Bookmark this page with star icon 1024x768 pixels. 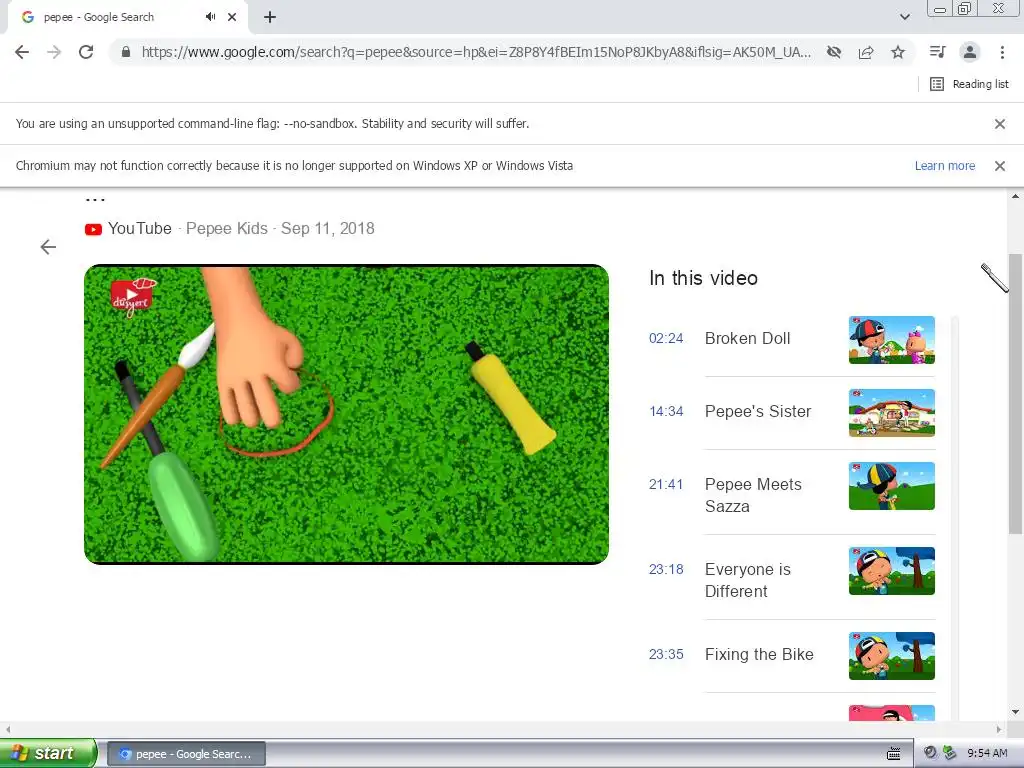click(x=898, y=52)
